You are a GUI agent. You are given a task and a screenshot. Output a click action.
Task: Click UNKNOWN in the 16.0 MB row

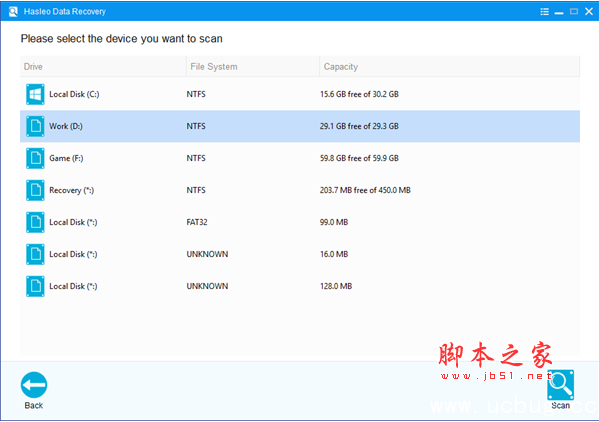[207, 254]
